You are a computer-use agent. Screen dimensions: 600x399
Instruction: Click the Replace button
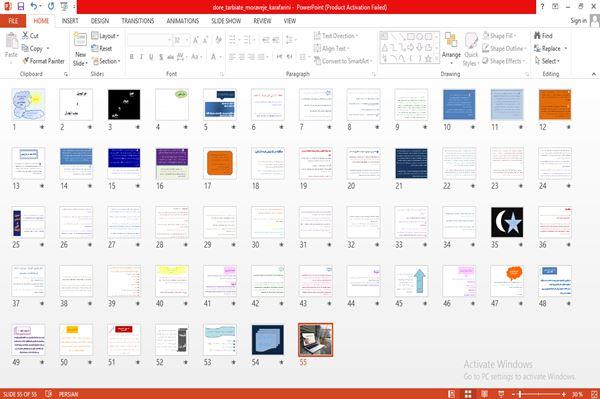point(550,48)
